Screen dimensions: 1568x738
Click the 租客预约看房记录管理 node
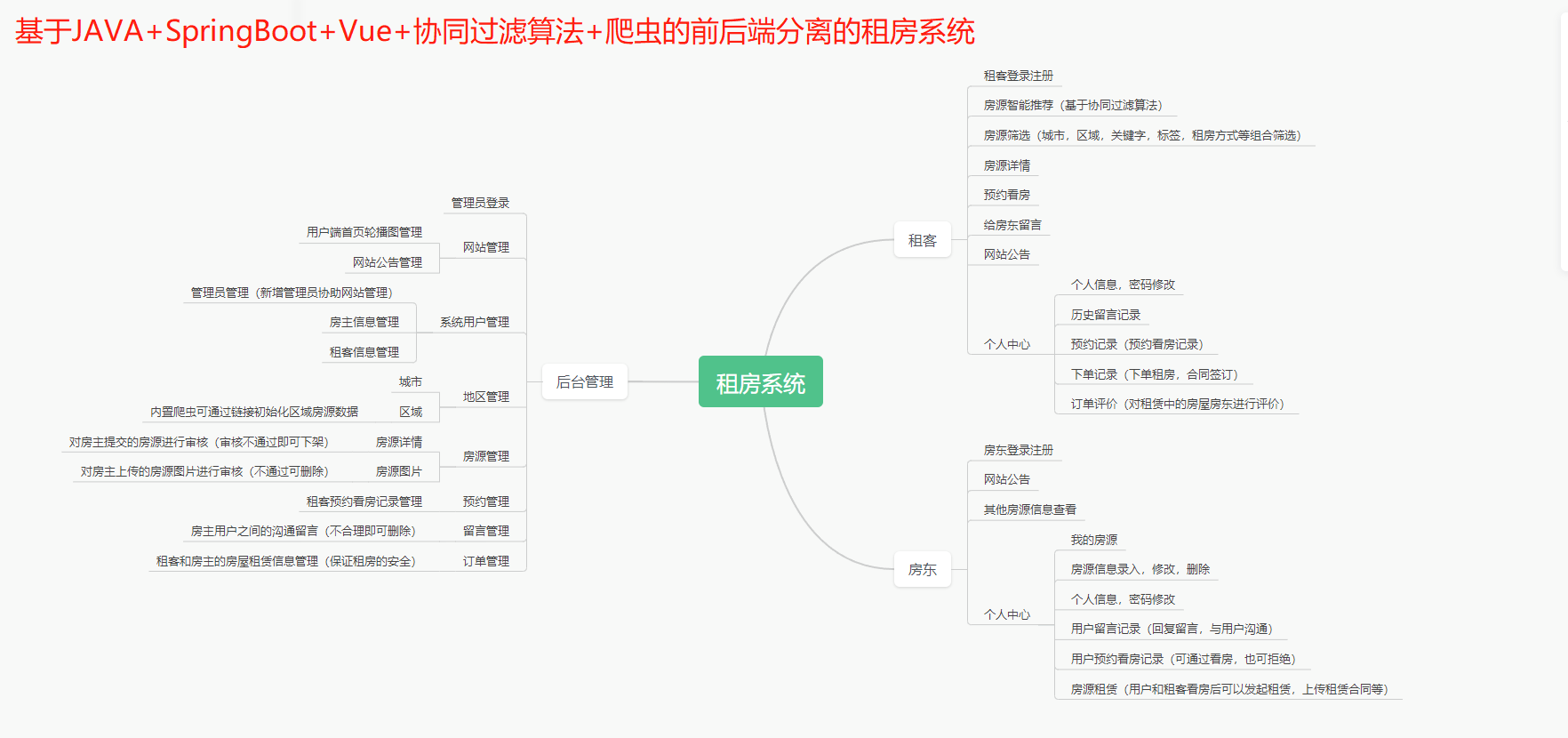coord(364,502)
